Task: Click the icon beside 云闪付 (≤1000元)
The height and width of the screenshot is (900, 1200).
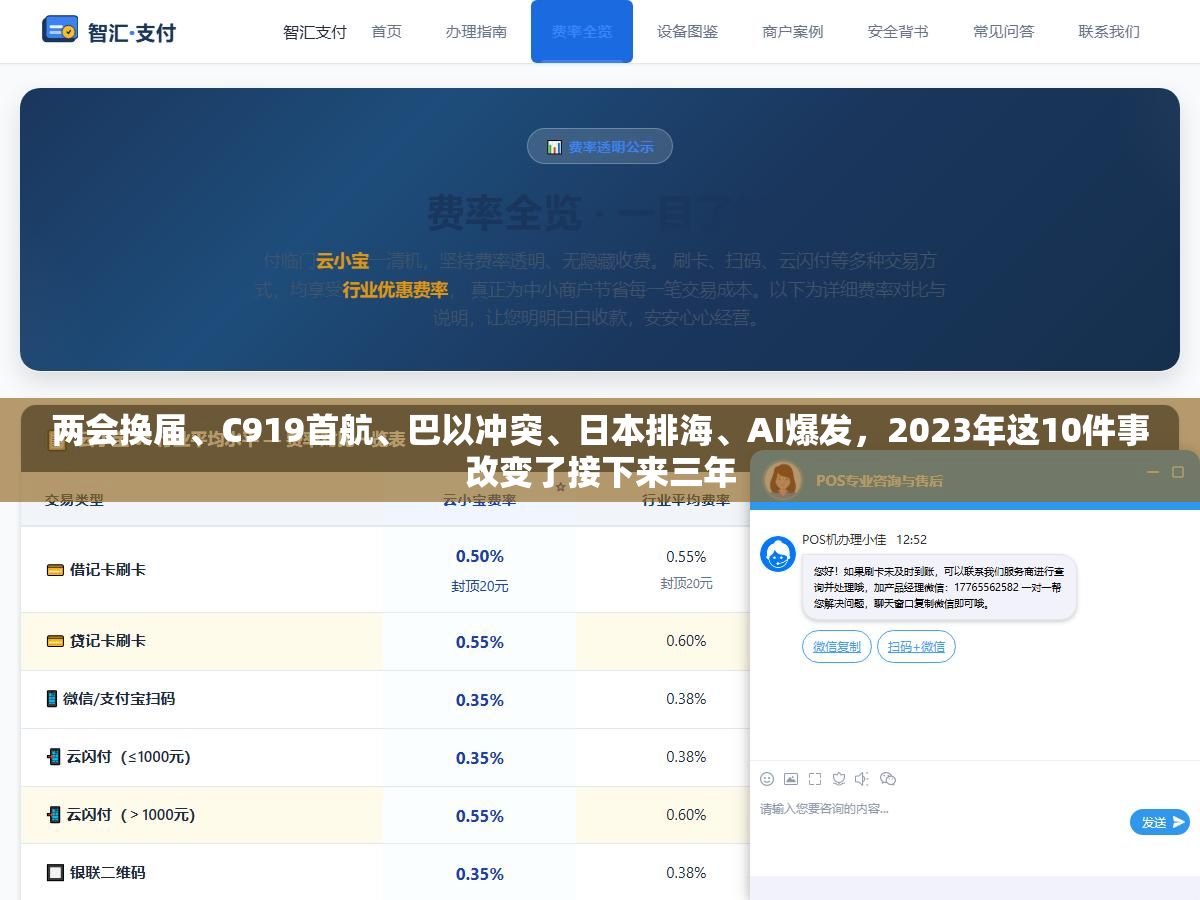Action: [54, 757]
